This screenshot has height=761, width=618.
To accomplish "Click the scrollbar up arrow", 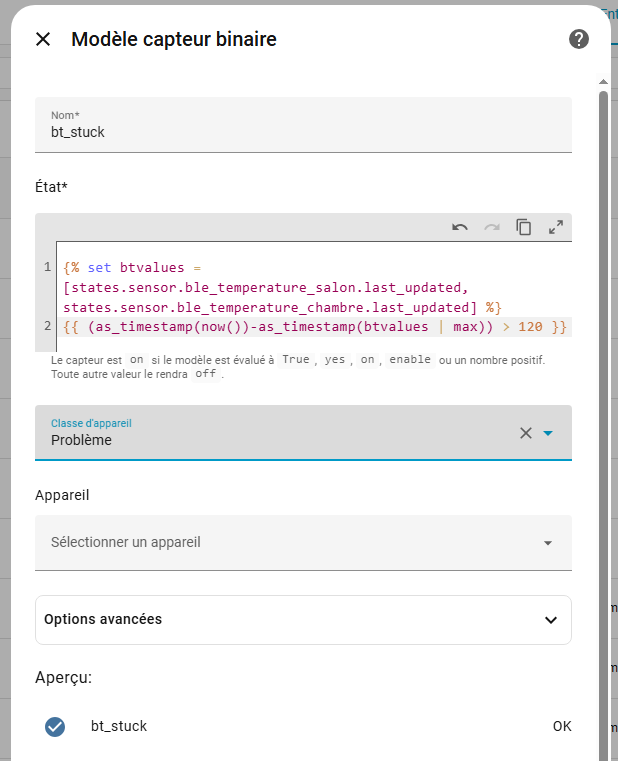I will pos(604,81).
